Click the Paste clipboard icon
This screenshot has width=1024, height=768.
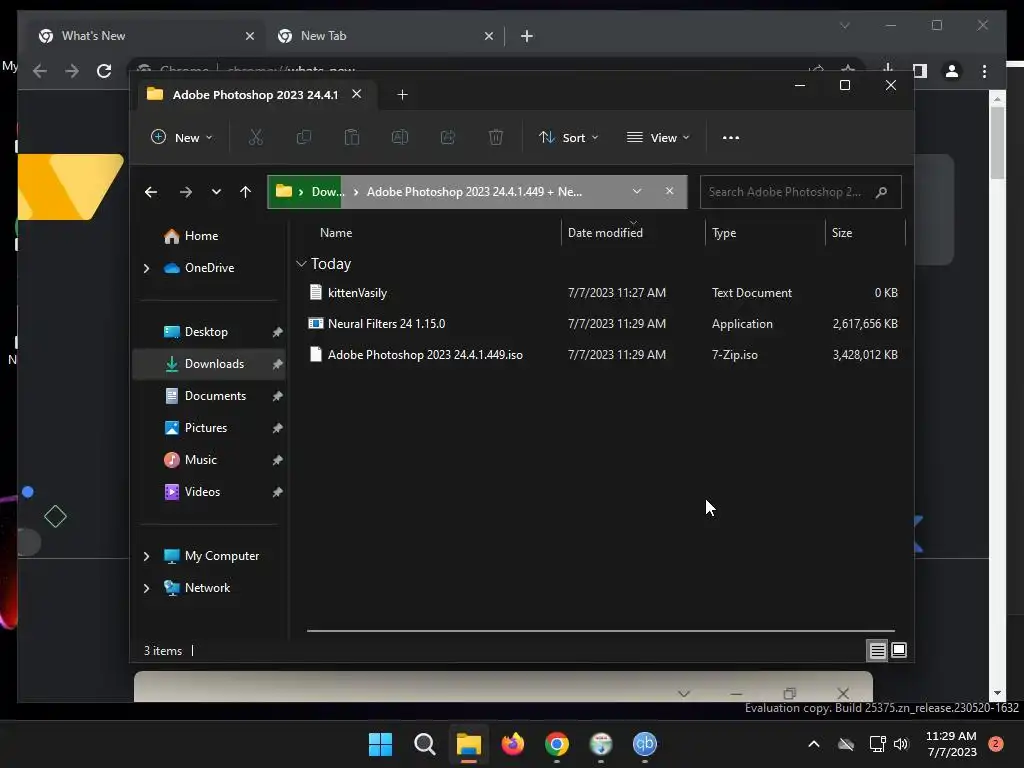click(351, 137)
